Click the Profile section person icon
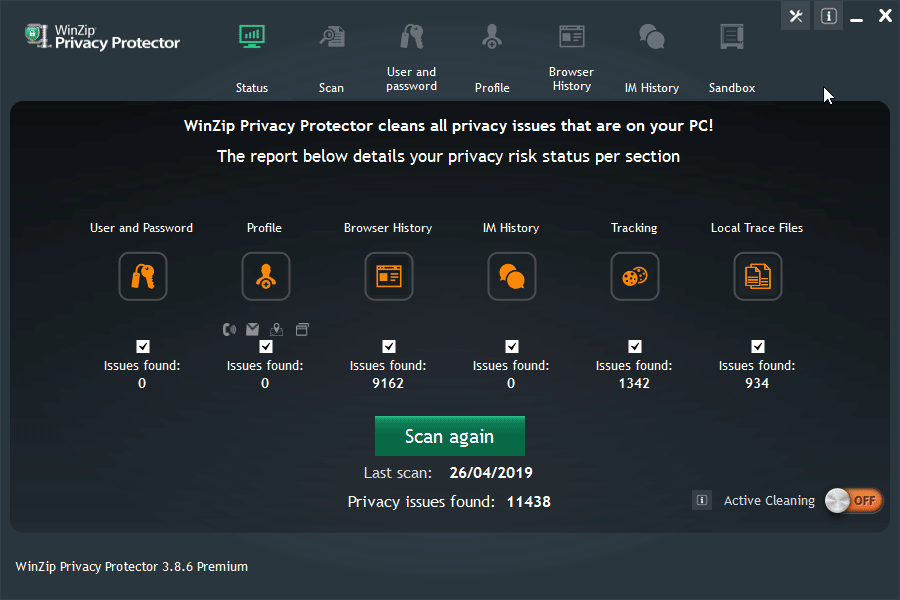Viewport: 900px width, 600px height. click(x=265, y=276)
